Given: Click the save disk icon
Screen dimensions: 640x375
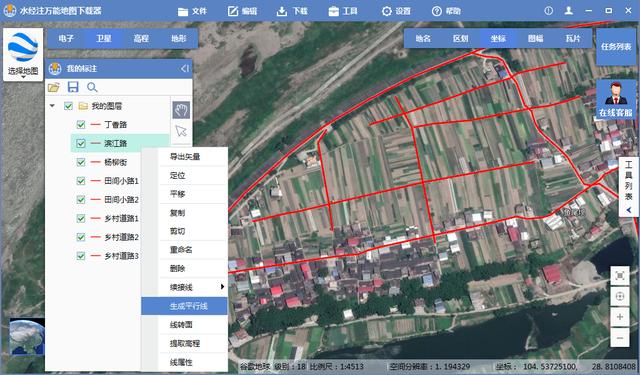Looking at the screenshot, I should [73, 87].
